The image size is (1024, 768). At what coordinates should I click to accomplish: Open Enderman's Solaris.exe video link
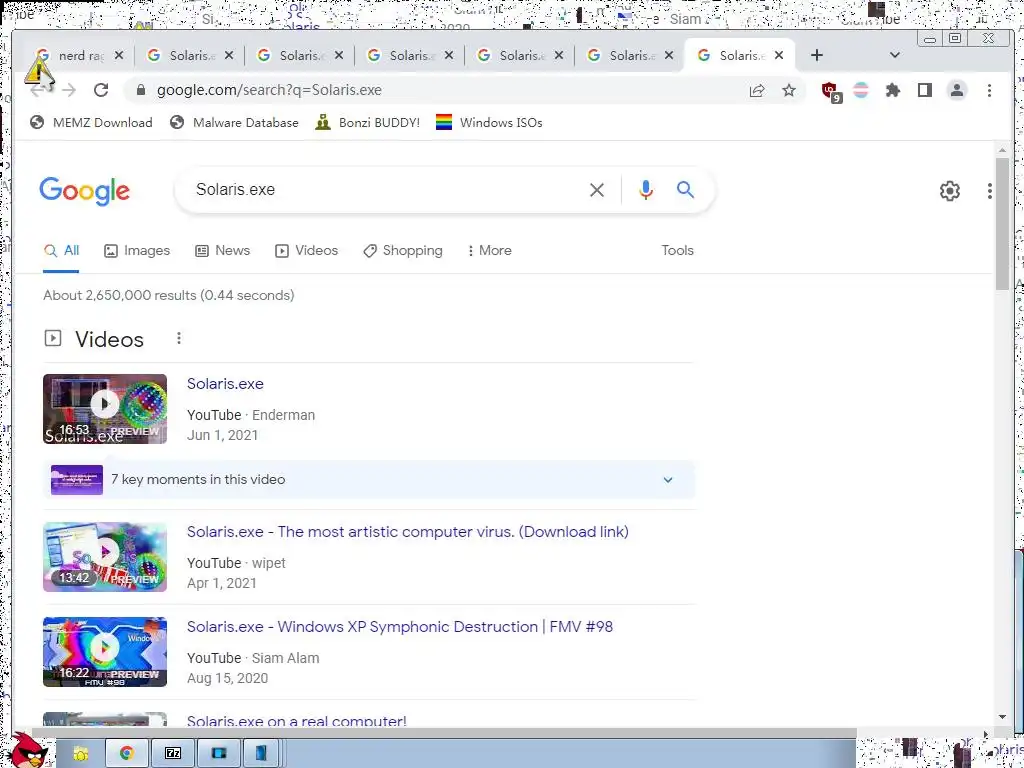pos(225,383)
